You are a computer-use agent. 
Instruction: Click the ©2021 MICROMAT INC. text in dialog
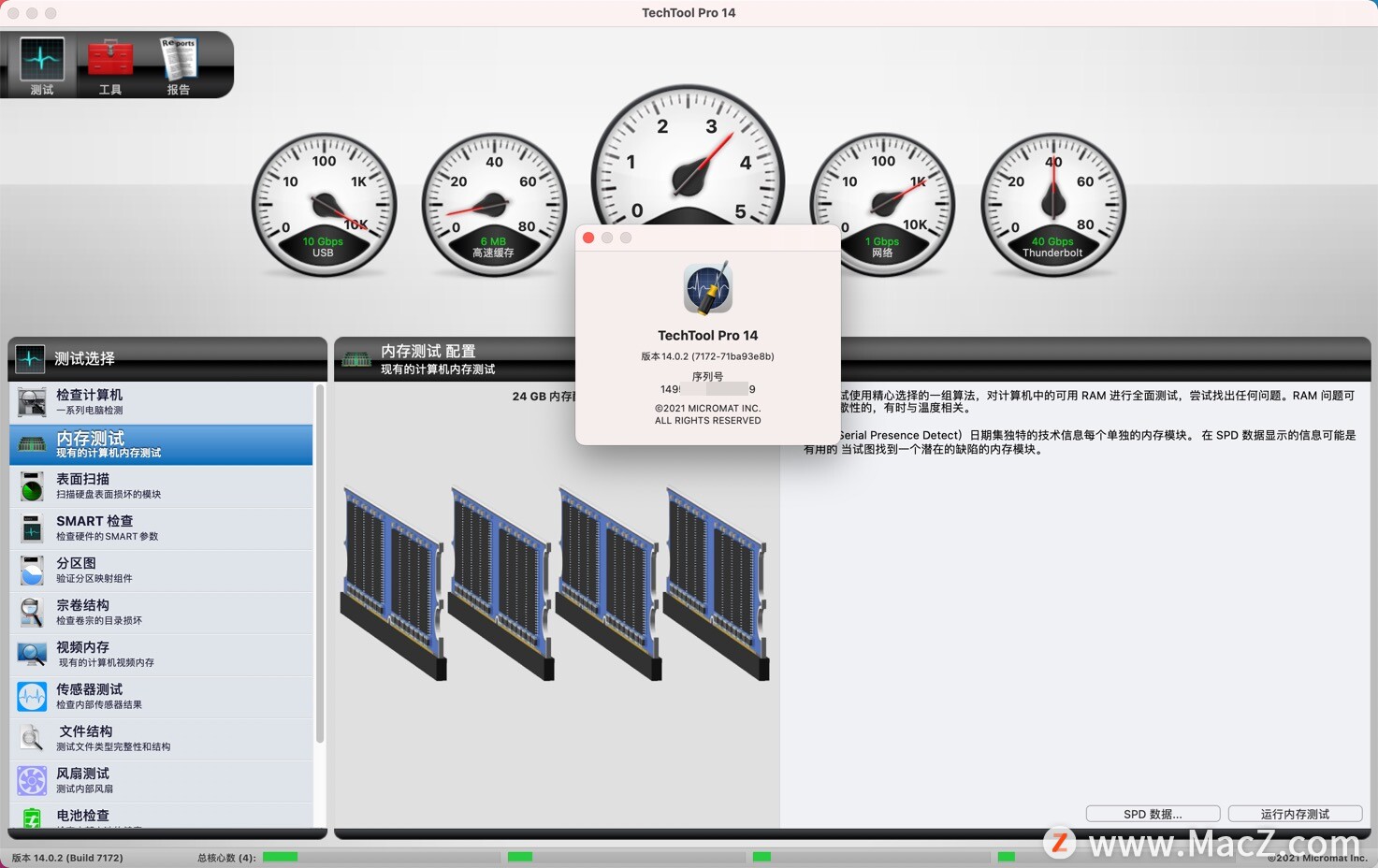[707, 409]
